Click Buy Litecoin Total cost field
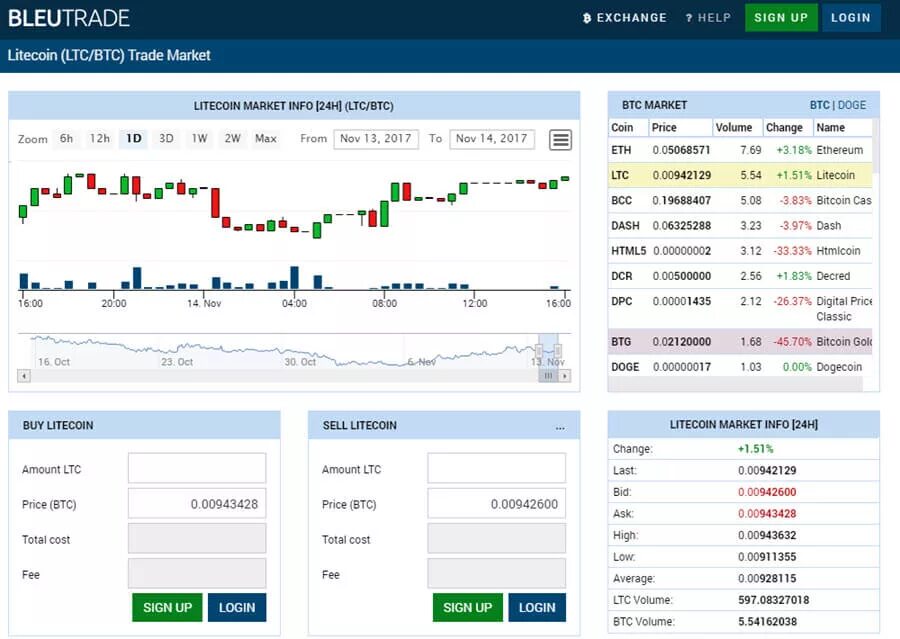 (197, 539)
